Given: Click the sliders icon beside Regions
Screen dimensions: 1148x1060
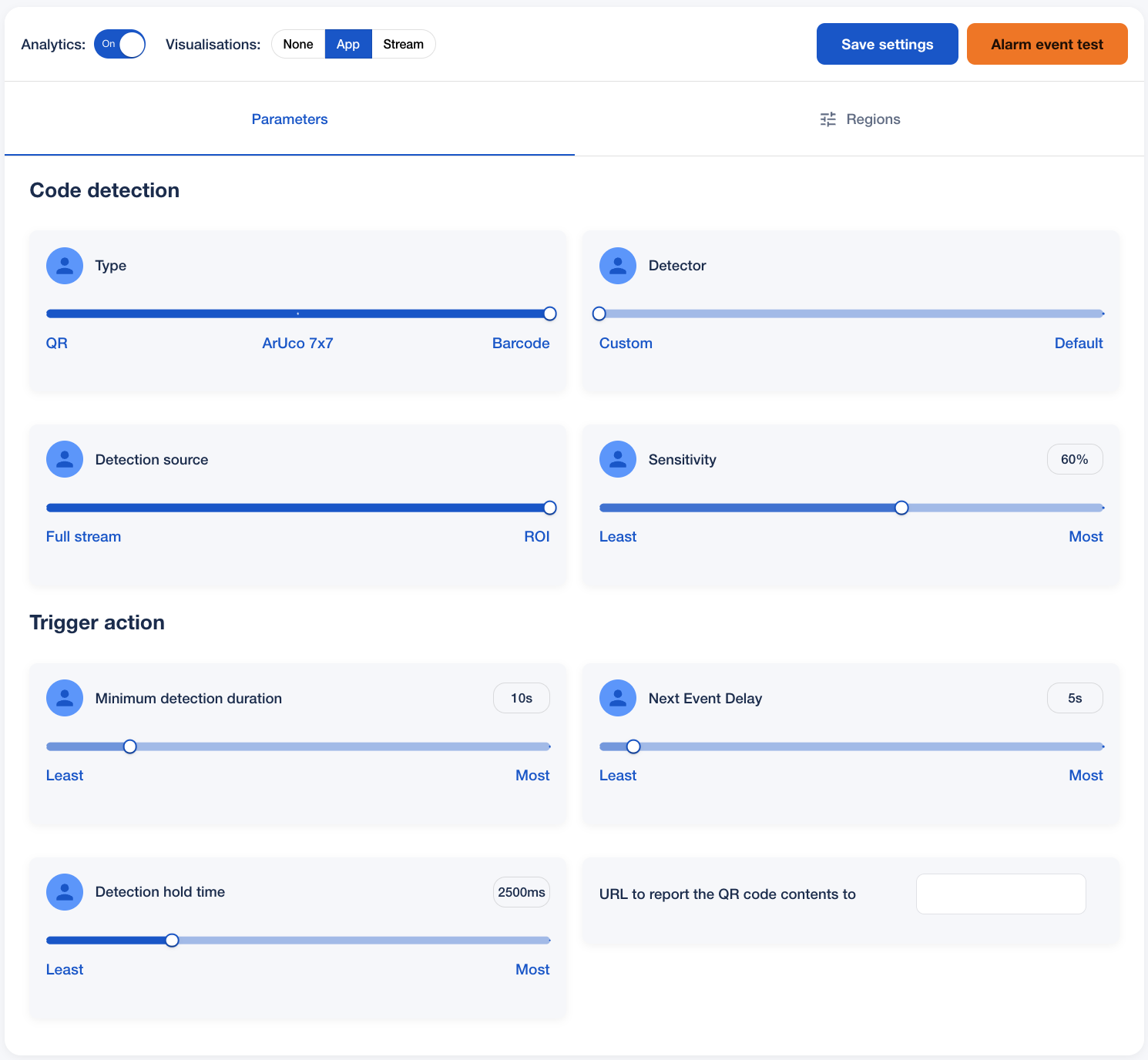Looking at the screenshot, I should pos(828,119).
